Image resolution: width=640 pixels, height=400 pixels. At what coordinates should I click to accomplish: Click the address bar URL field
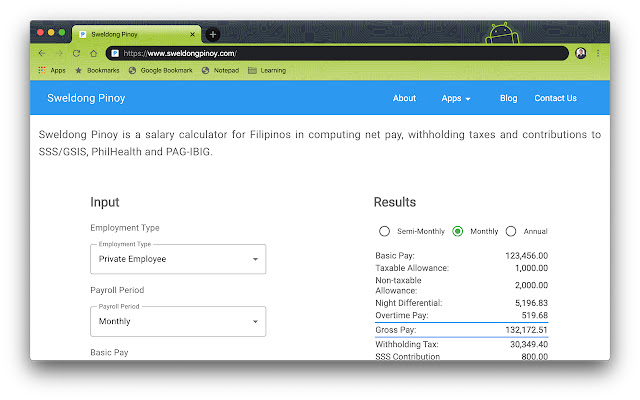point(337,53)
